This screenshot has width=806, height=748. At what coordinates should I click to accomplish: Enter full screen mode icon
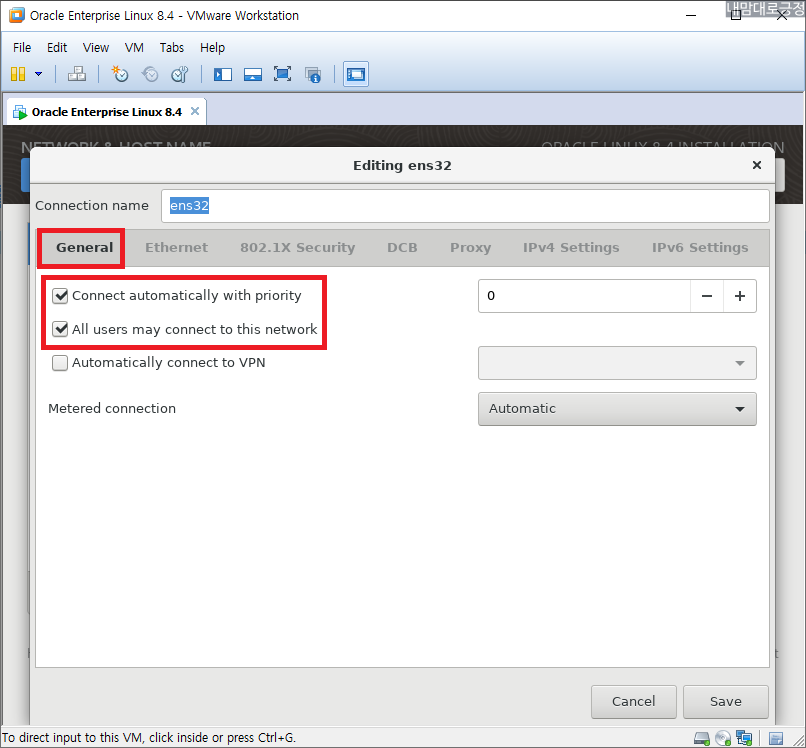pos(283,74)
